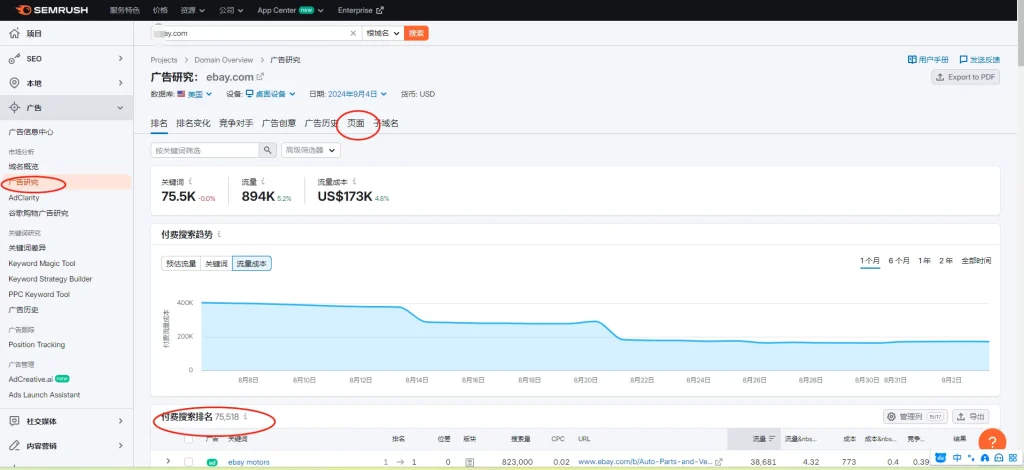1024x470 pixels.
Task: Click the magnifier icon next to keyword filter
Action: point(268,150)
